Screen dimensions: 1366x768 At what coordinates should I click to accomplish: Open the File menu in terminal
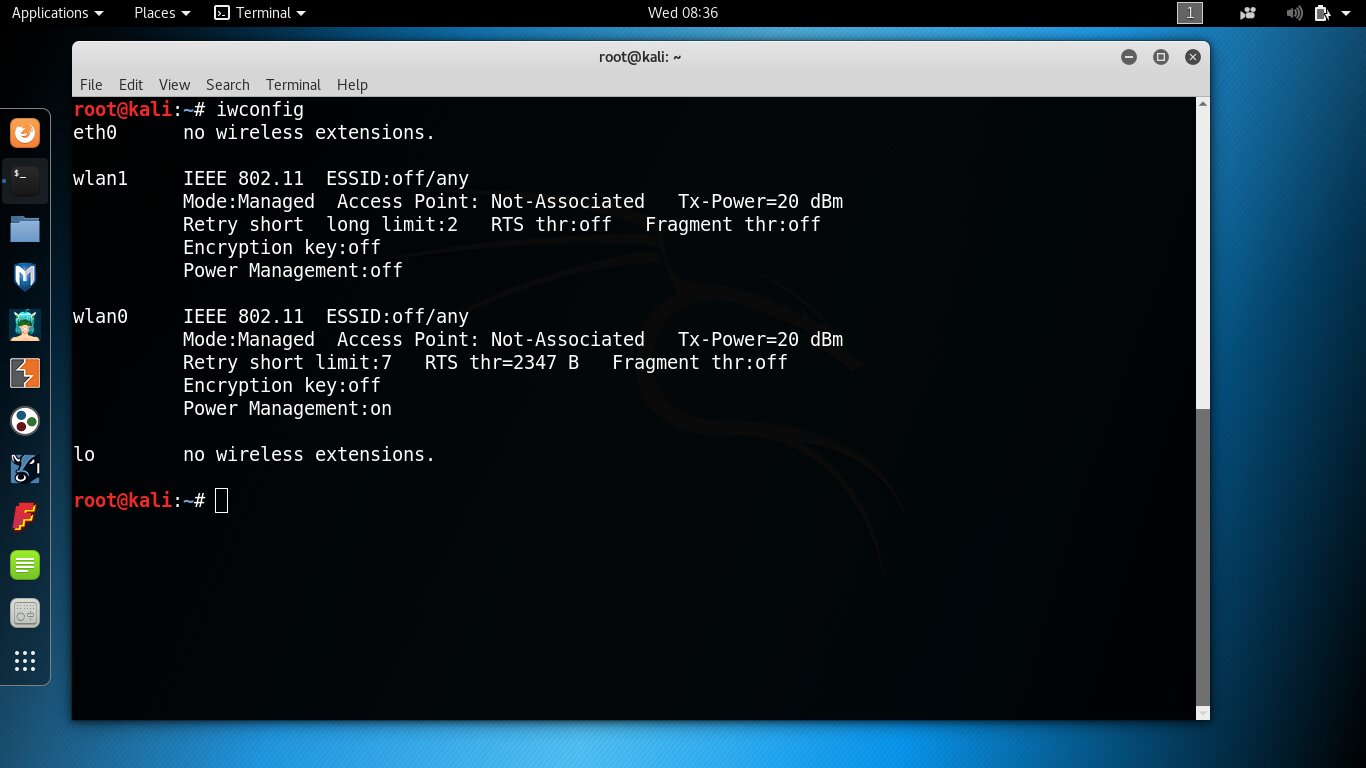click(91, 85)
